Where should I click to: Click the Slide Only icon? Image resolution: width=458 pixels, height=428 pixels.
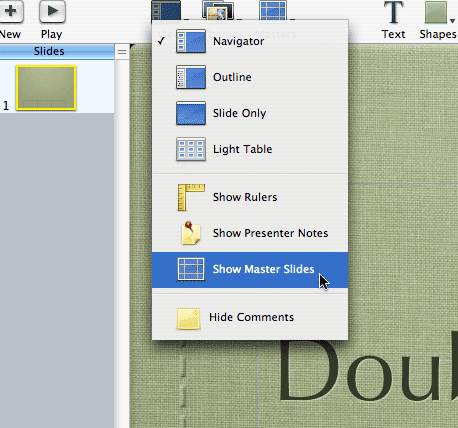pos(191,113)
